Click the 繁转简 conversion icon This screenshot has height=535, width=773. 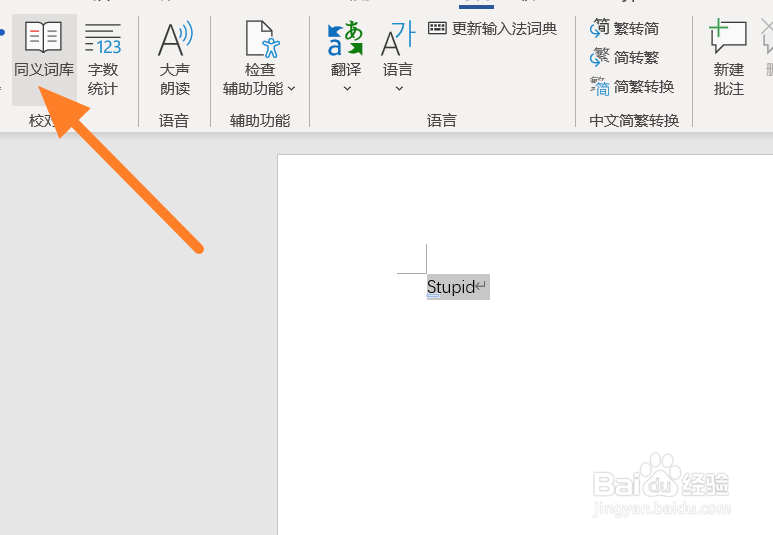coord(599,28)
